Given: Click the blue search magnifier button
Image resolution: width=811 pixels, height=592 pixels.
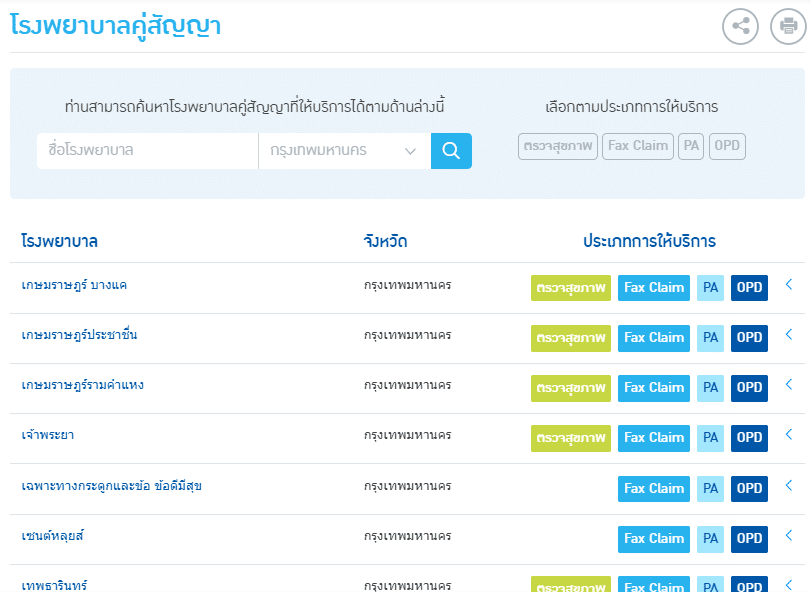Looking at the screenshot, I should (451, 151).
